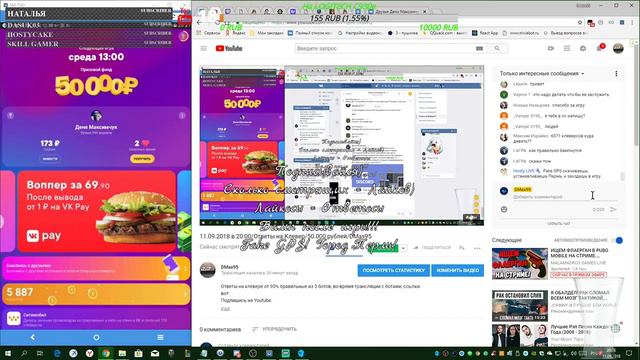
Task: Open the YouTube account avatar menu
Action: pos(618,49)
